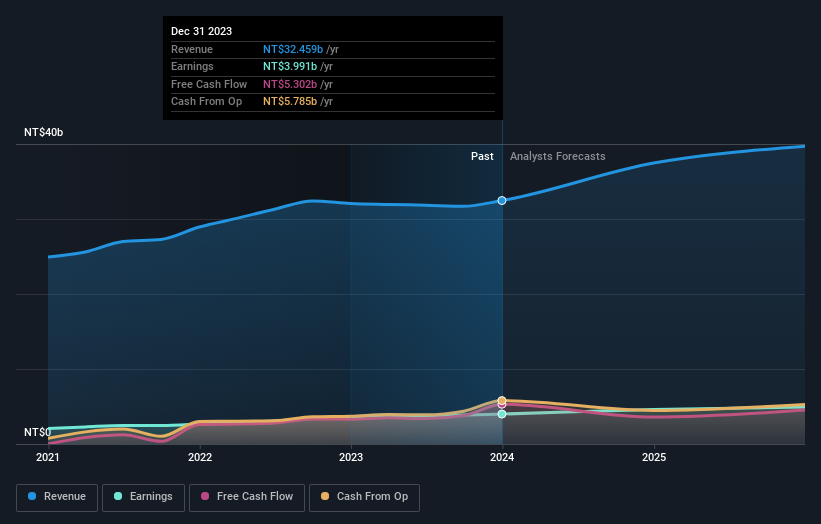Screen dimensions: 821x524
Task: Select the 2022 x-axis label
Action: [x=200, y=457]
